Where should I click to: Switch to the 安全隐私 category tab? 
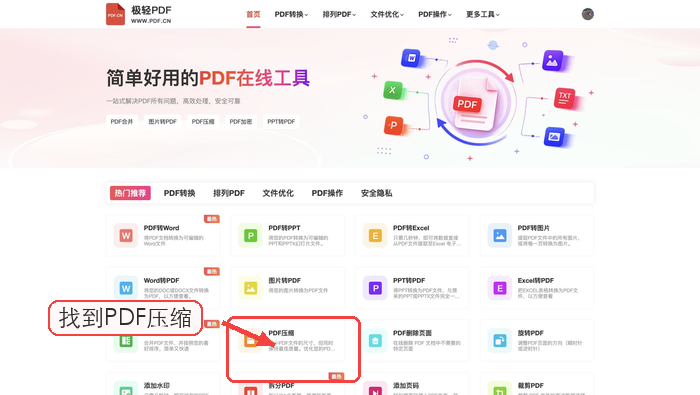point(377,193)
